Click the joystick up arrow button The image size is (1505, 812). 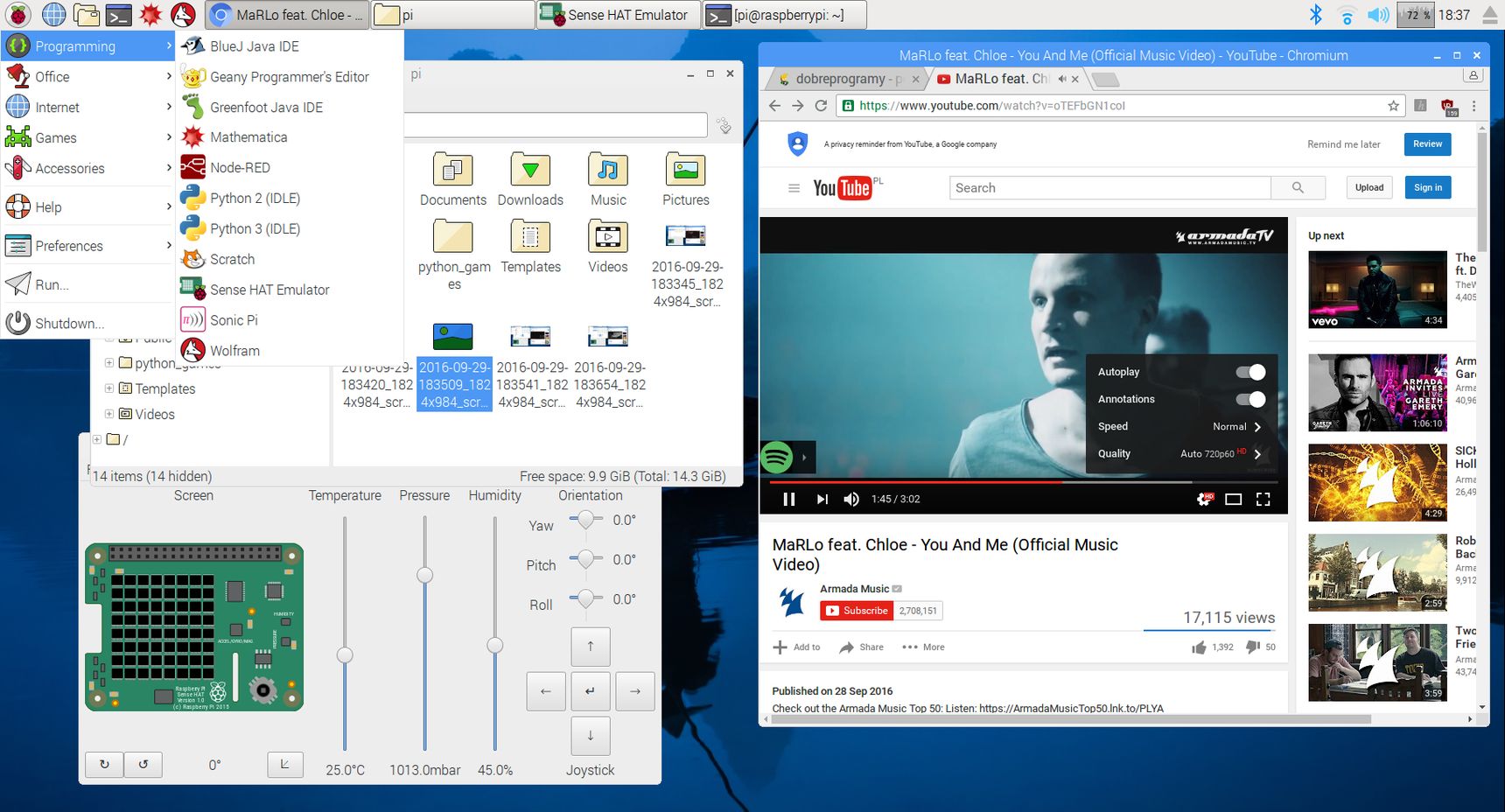(x=591, y=647)
